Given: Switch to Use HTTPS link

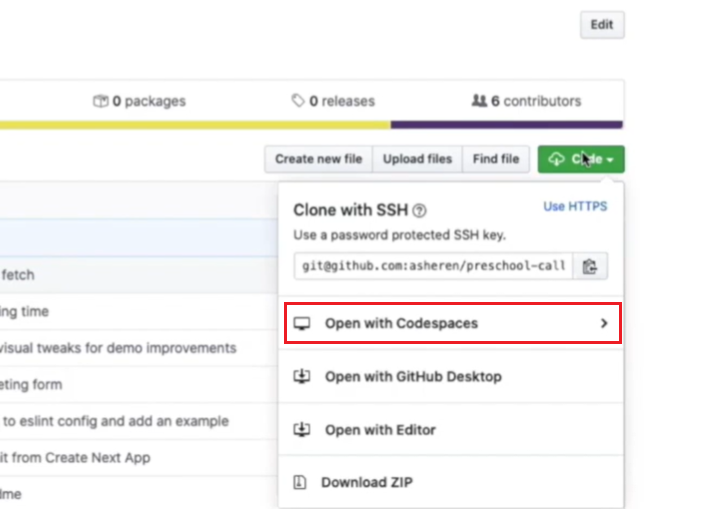Looking at the screenshot, I should [575, 207].
